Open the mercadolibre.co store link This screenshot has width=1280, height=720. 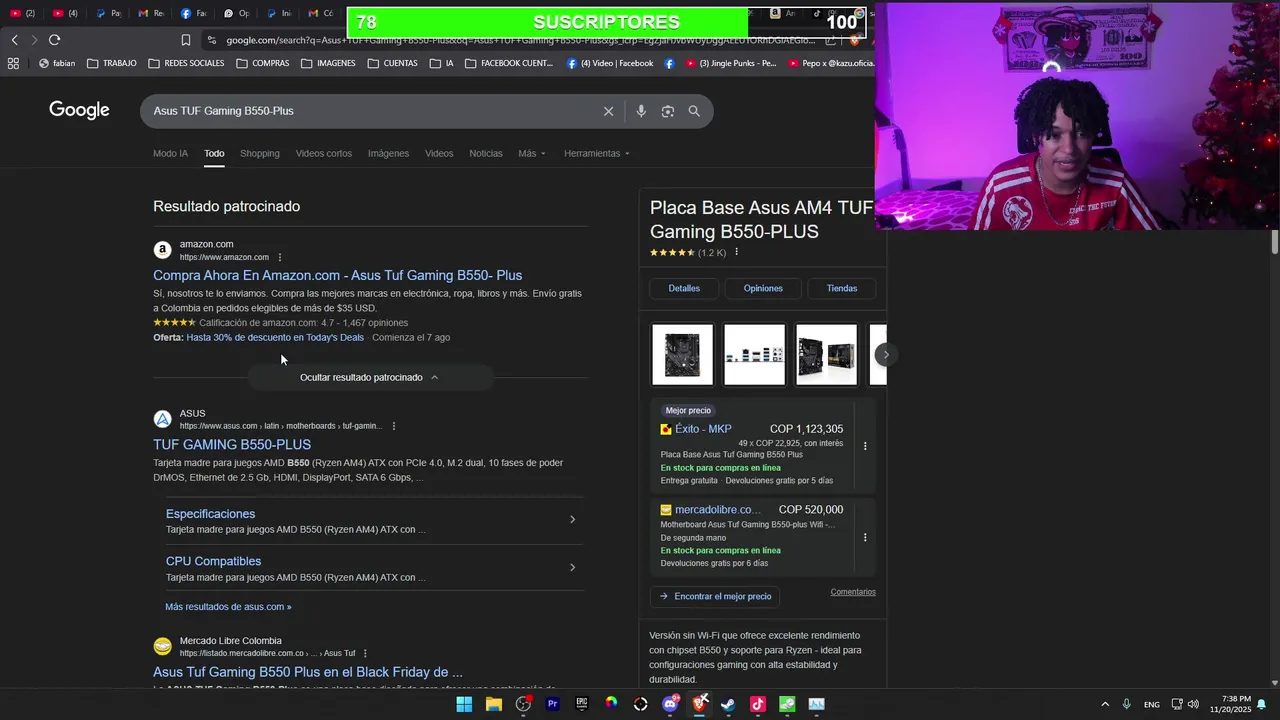click(718, 509)
